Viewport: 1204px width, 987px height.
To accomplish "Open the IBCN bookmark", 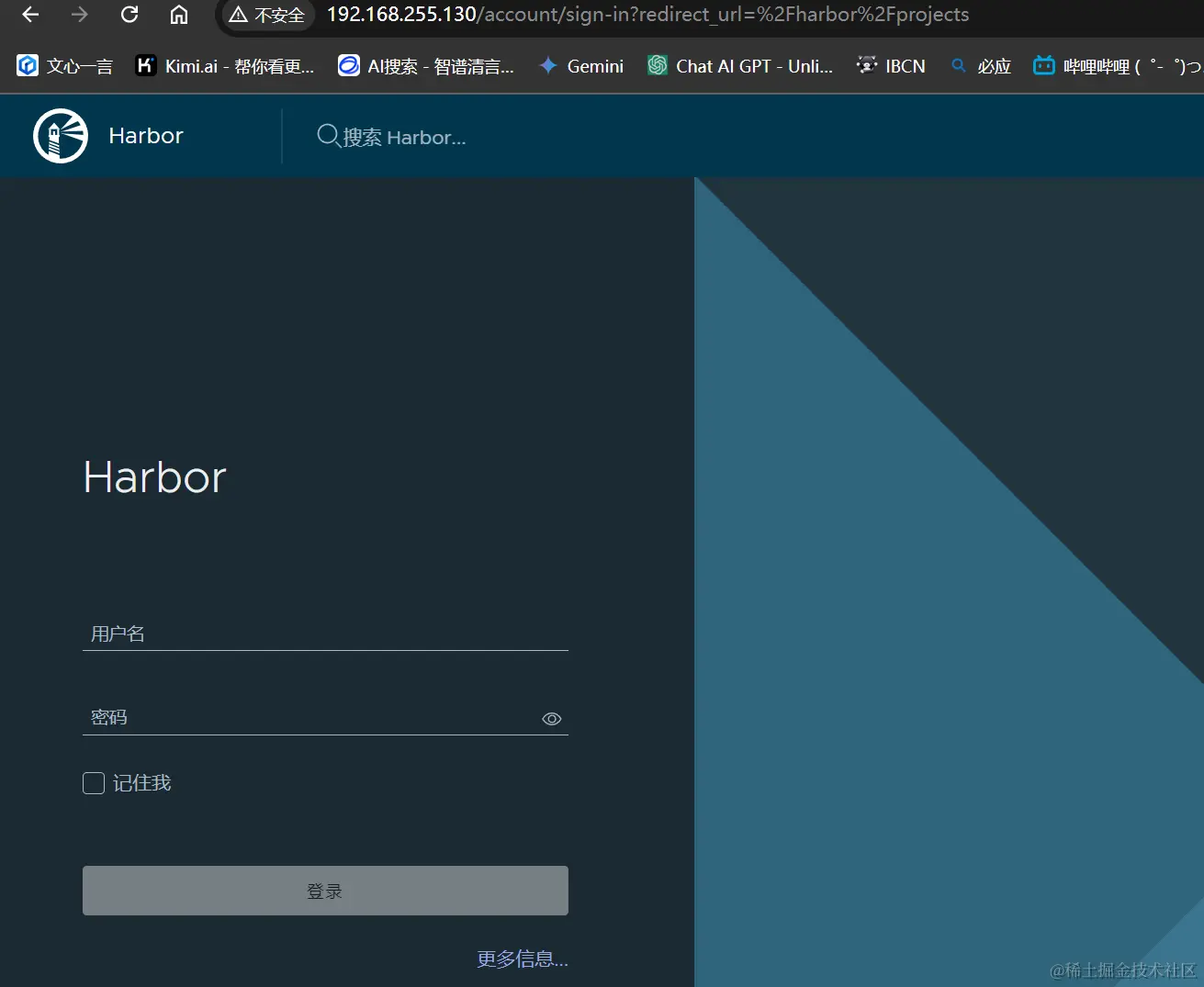I will pos(891,66).
